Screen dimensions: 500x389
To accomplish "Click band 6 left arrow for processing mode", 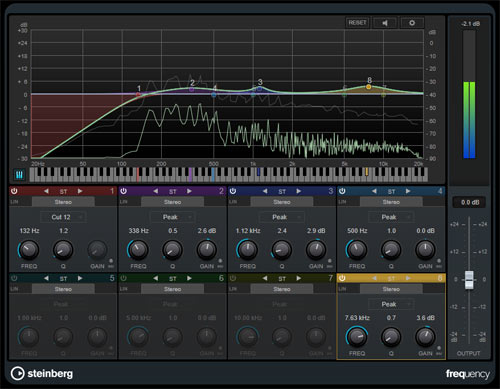I will tap(156, 278).
